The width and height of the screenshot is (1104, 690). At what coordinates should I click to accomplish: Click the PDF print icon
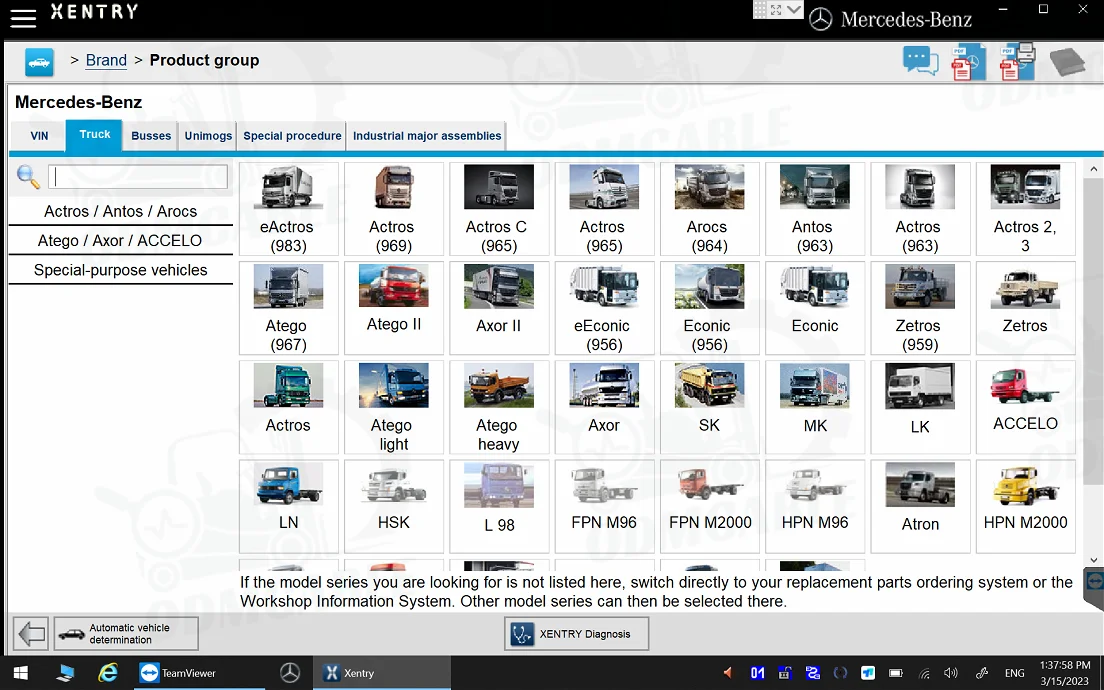[x=1017, y=62]
